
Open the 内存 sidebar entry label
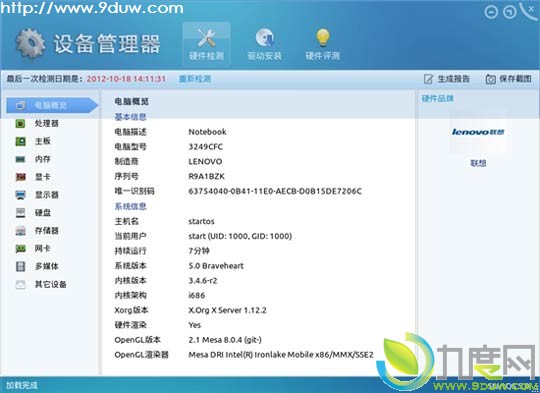tap(43, 159)
